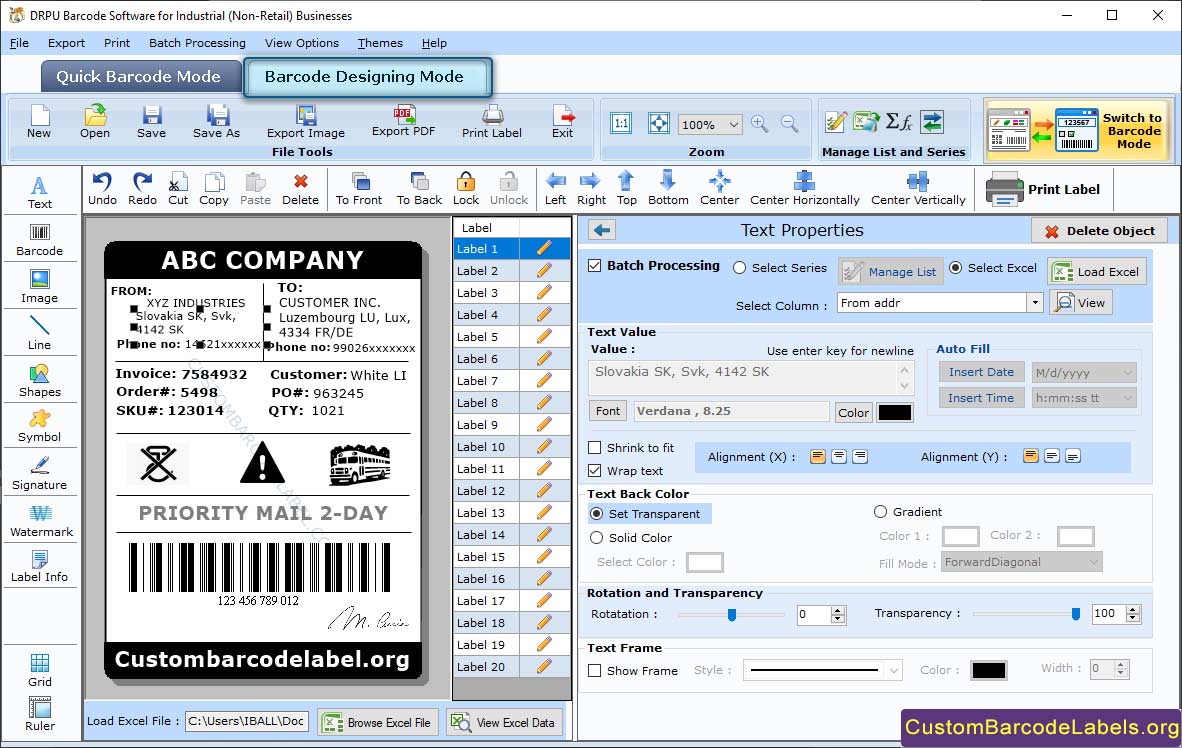Uncheck the Batch Processing checkbox

595,265
